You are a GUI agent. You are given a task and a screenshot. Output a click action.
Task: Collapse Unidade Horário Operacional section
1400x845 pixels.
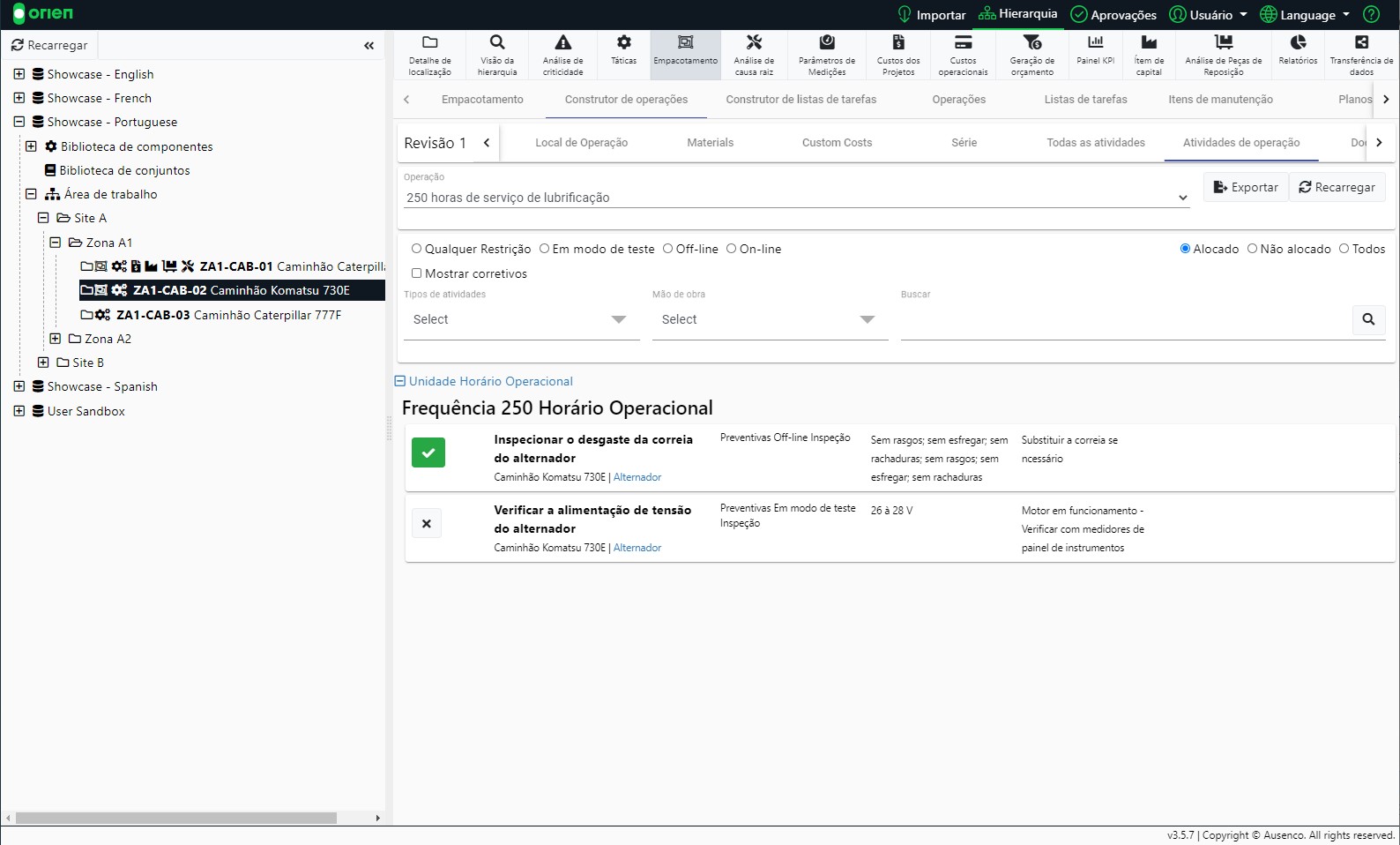[x=399, y=381]
